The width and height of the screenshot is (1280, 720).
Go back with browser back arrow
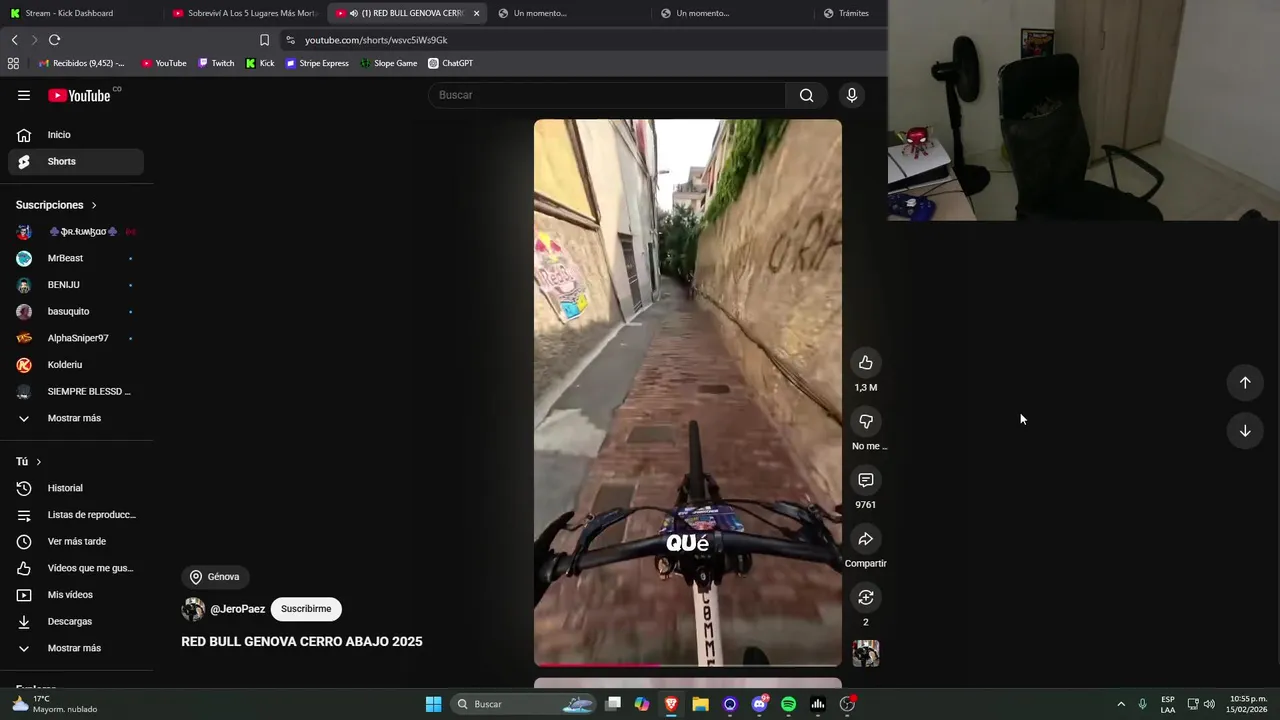pos(14,40)
